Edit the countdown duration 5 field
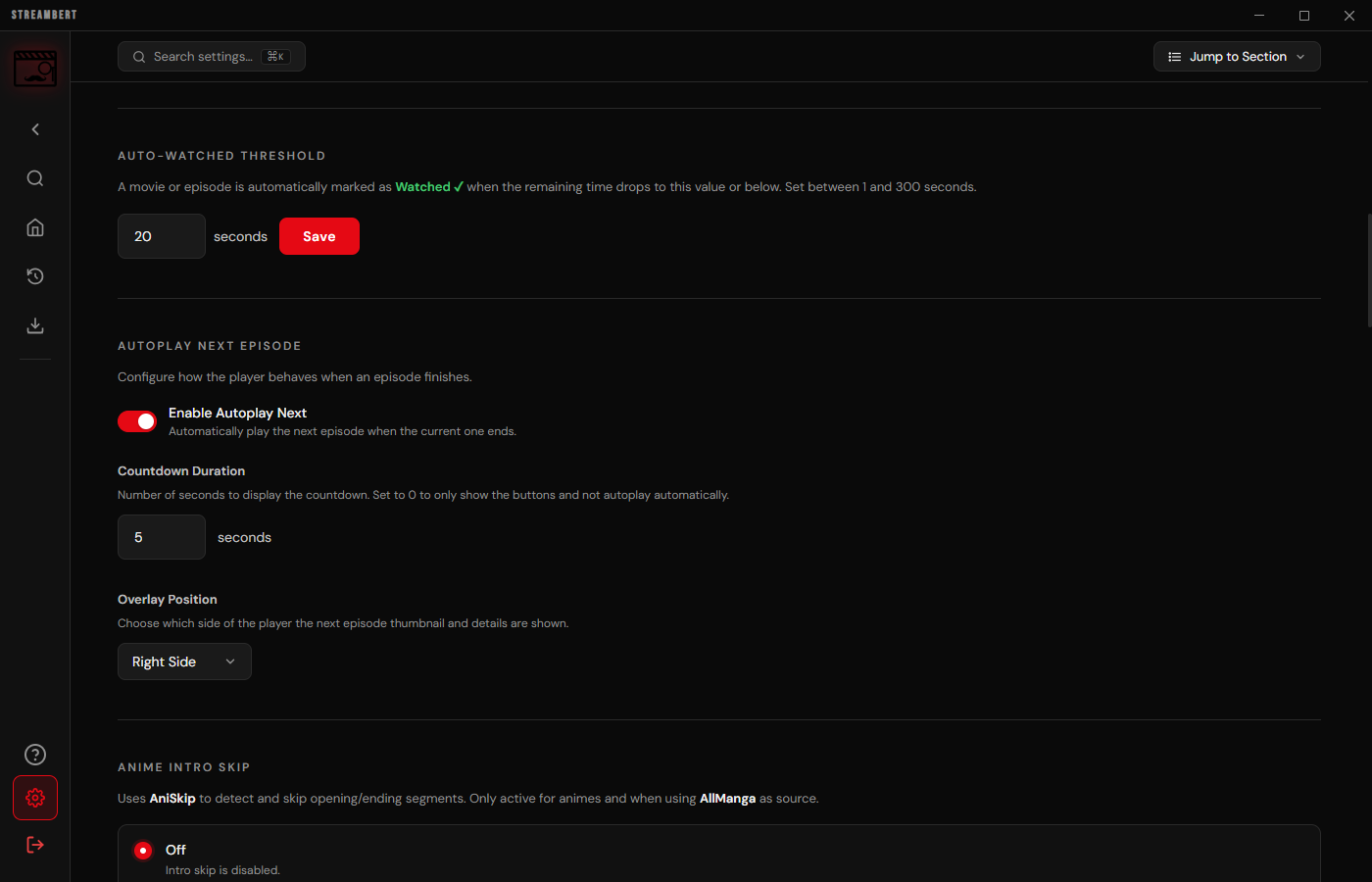The width and height of the screenshot is (1372, 882). click(x=162, y=537)
